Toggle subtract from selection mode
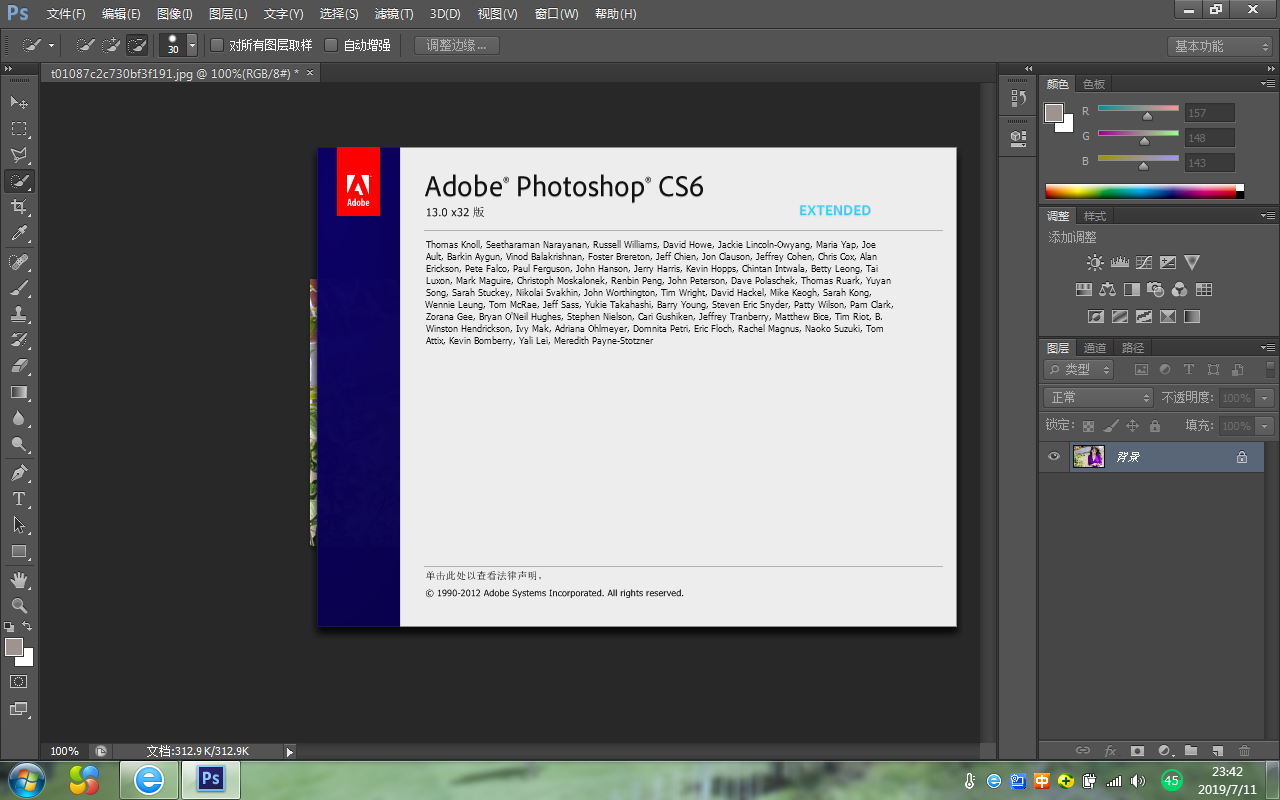Viewport: 1280px width, 800px height. point(138,45)
